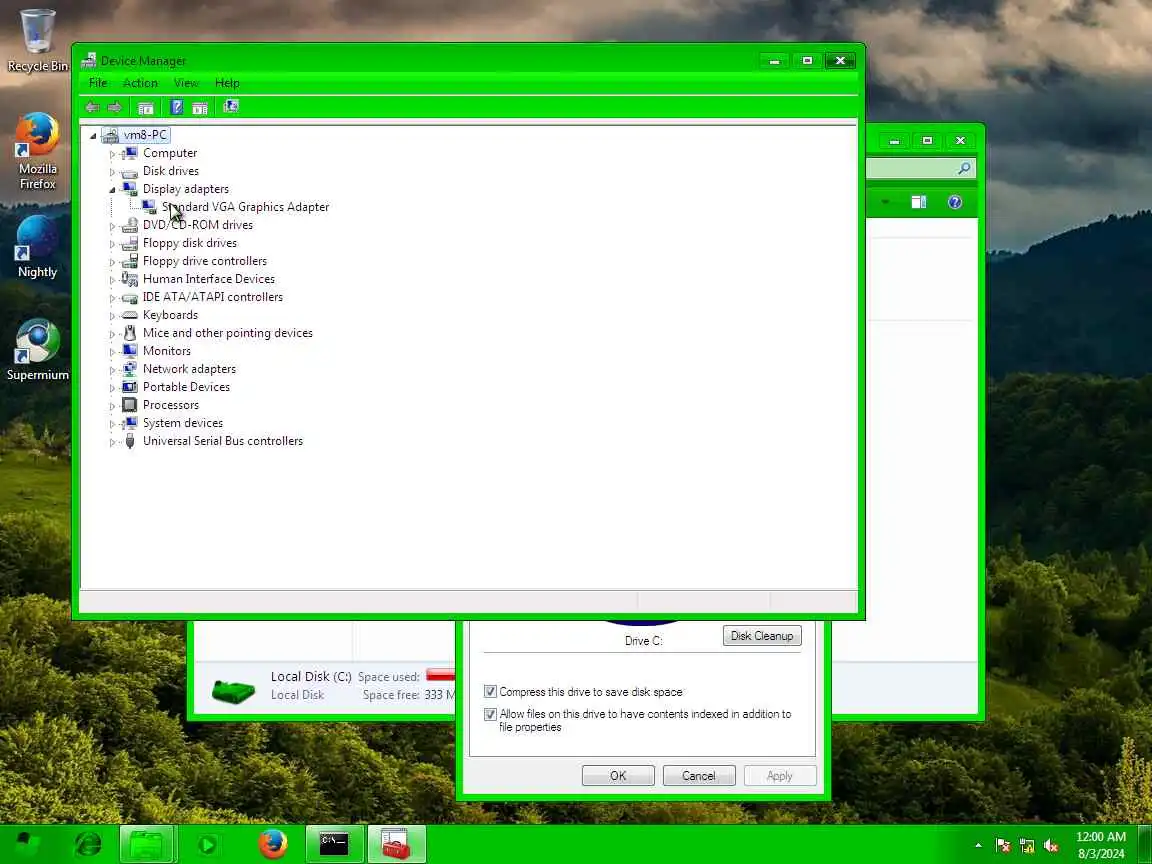1152x864 pixels.
Task: Select the Nightly desktop shortcut
Action: pyautogui.click(x=37, y=247)
